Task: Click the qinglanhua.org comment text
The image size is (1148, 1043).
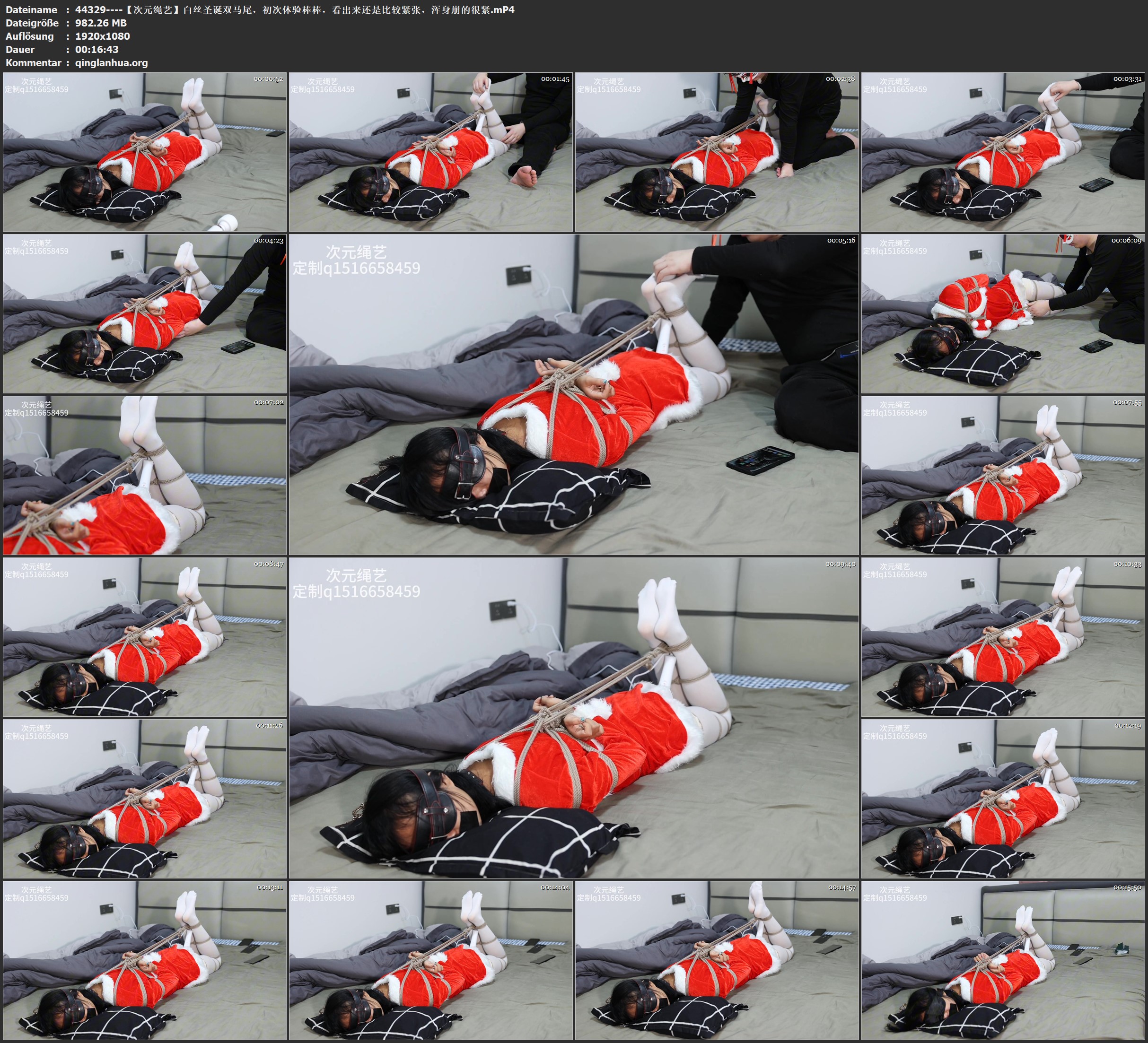Action: [x=111, y=62]
